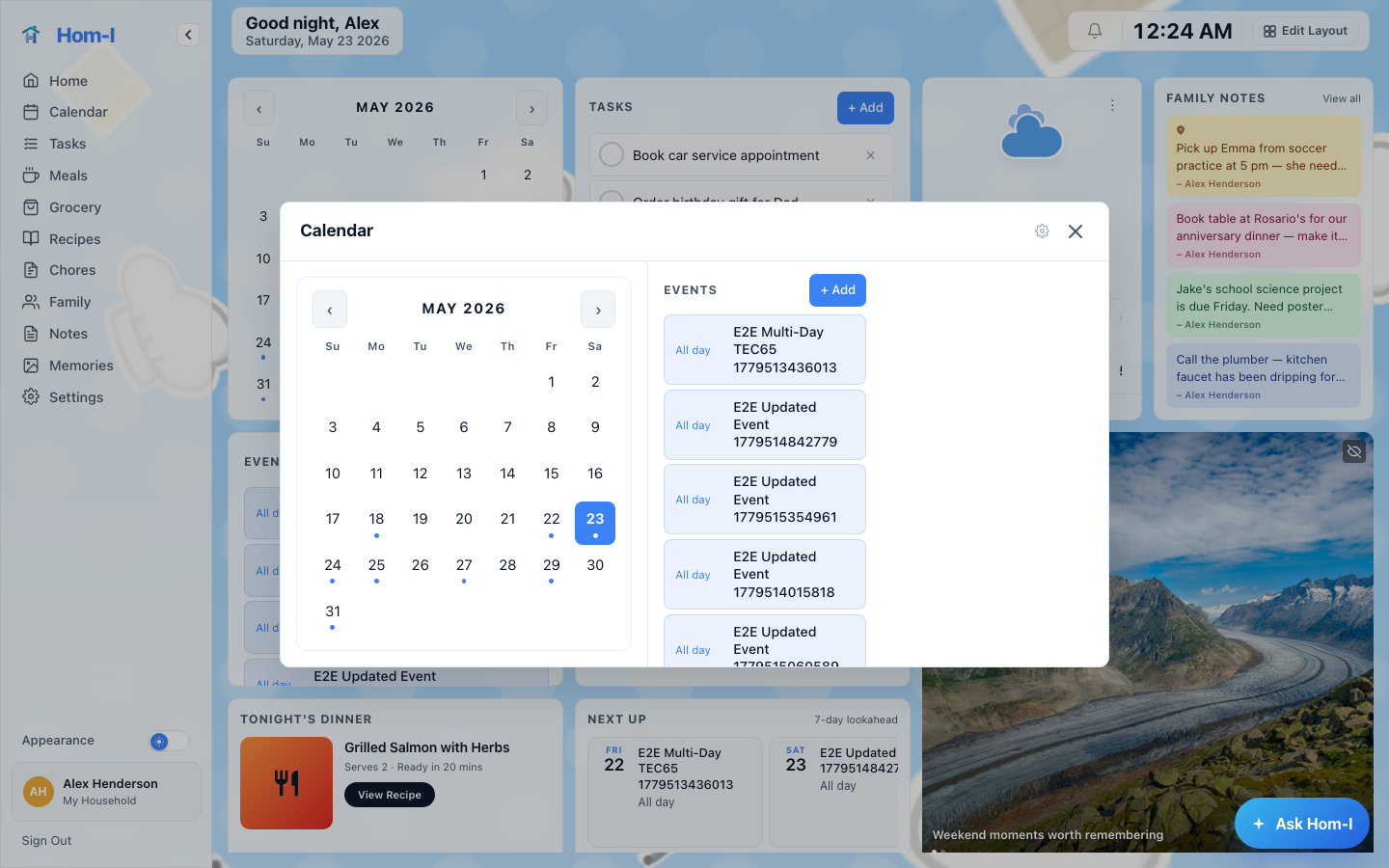The height and width of the screenshot is (868, 1389).
Task: Open Book table at Rosario's note
Action: pos(1264,235)
